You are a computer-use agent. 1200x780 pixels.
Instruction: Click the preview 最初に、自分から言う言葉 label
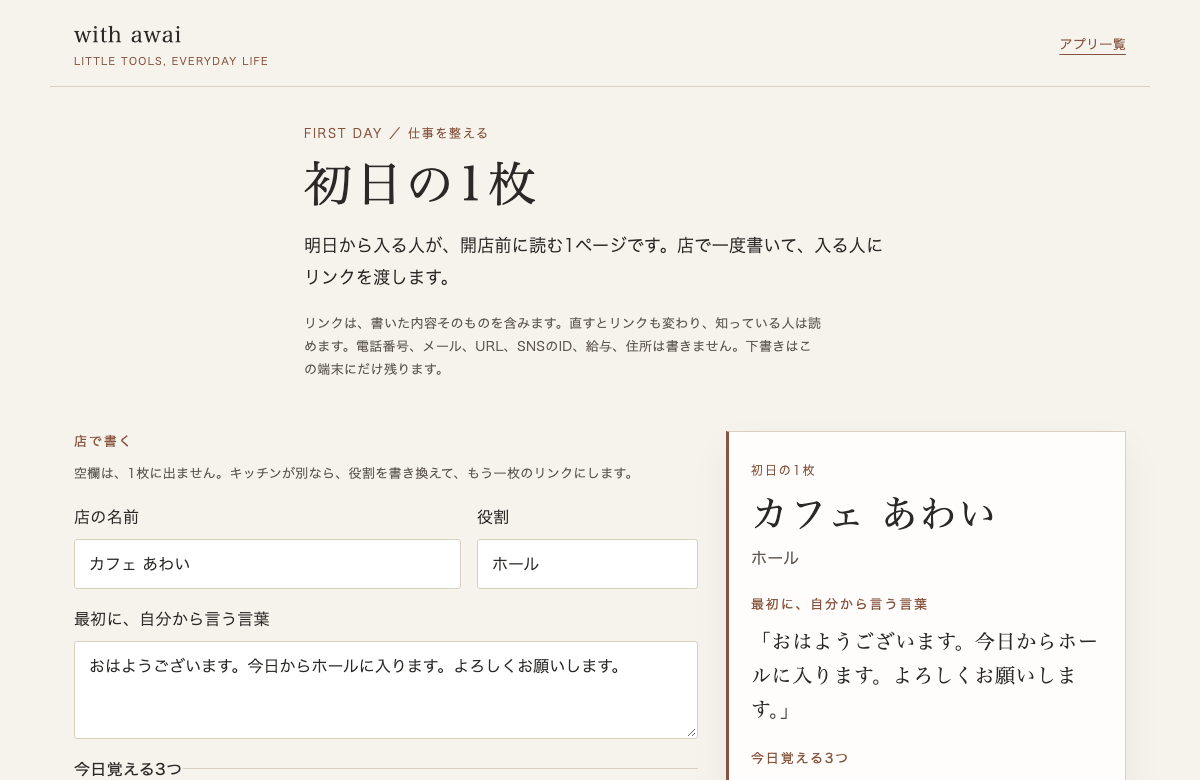click(x=839, y=604)
